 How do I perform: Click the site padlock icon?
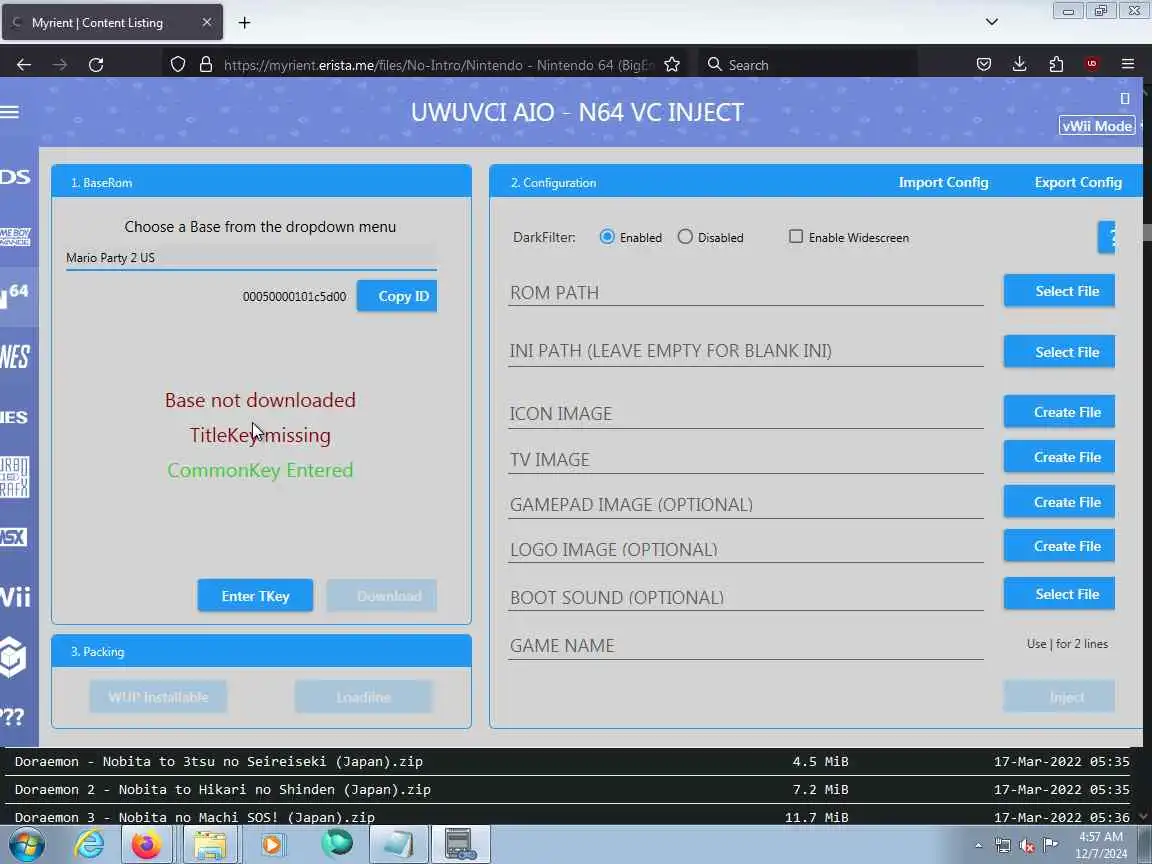point(206,65)
